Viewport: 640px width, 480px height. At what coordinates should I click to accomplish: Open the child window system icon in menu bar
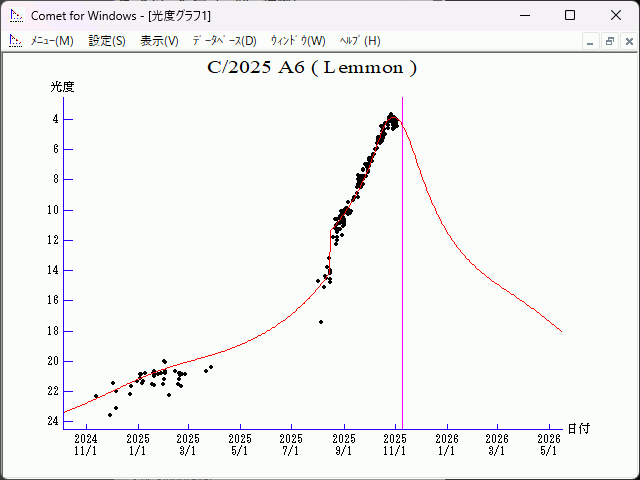pyautogui.click(x=15, y=41)
